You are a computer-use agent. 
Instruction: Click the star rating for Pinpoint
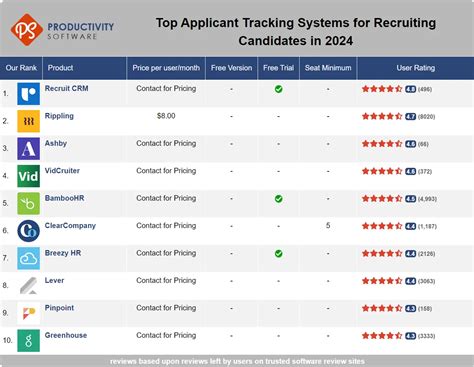pos(382,308)
